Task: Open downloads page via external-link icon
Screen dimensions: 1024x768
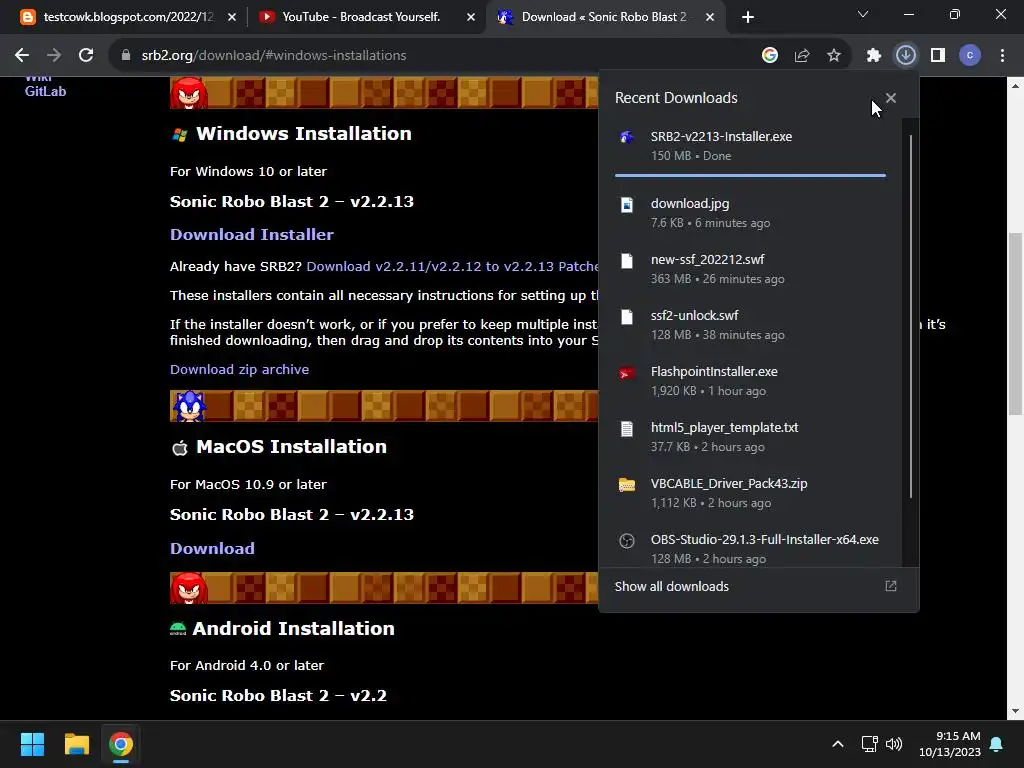Action: (x=891, y=586)
